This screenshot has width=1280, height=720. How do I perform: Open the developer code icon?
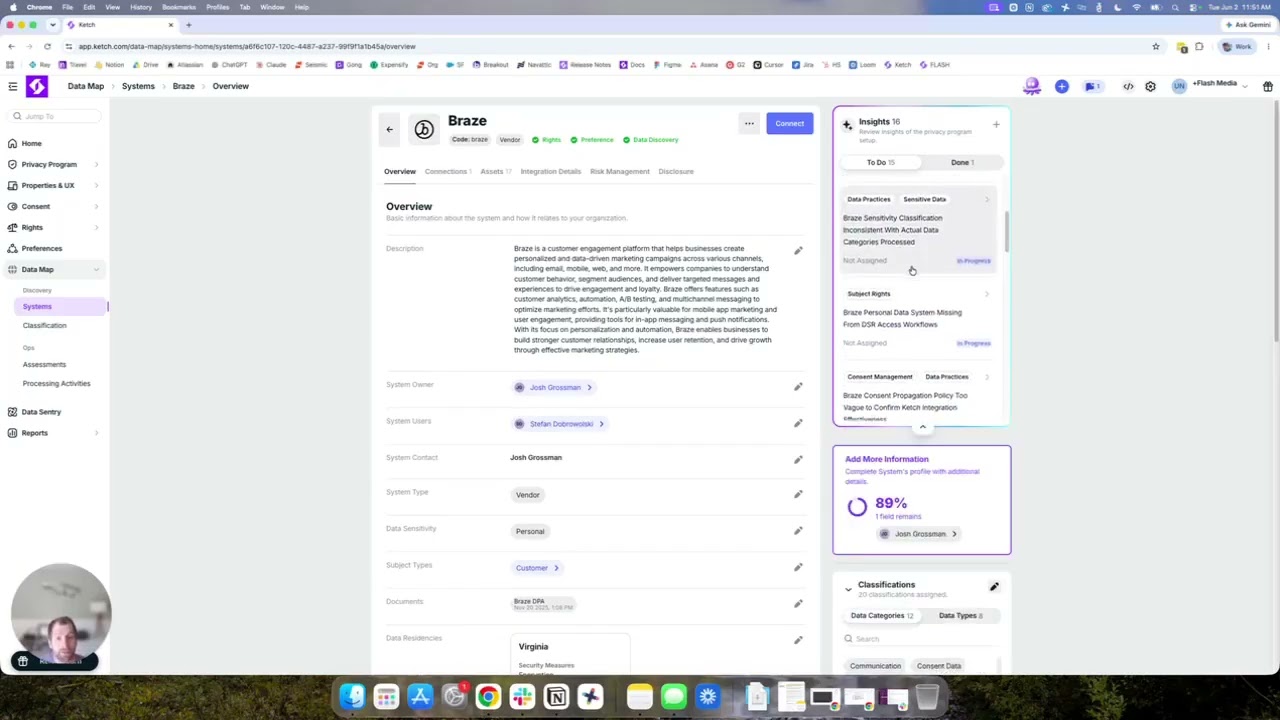pos(1128,87)
